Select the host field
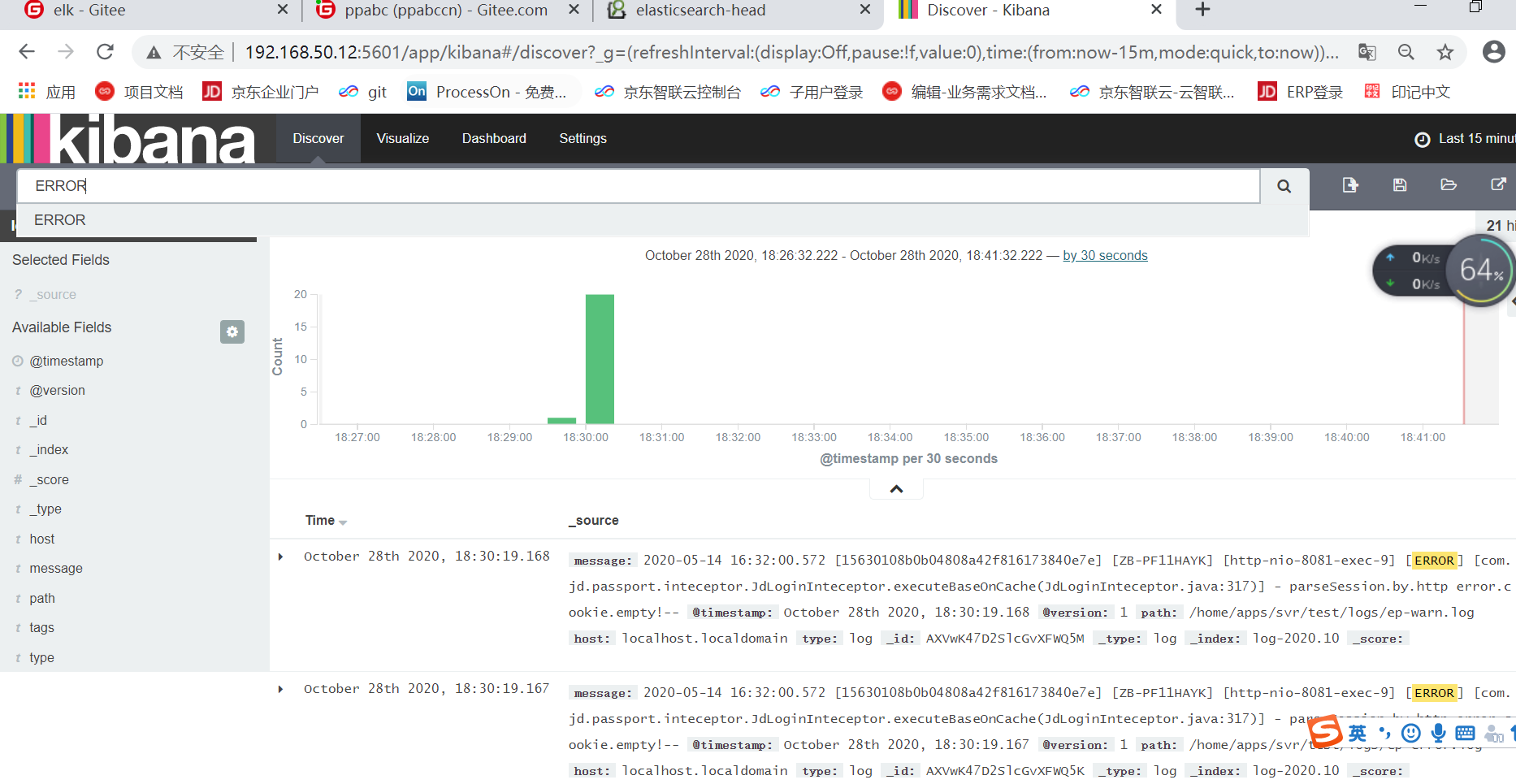Viewport: 1516px width, 784px height. pos(42,539)
